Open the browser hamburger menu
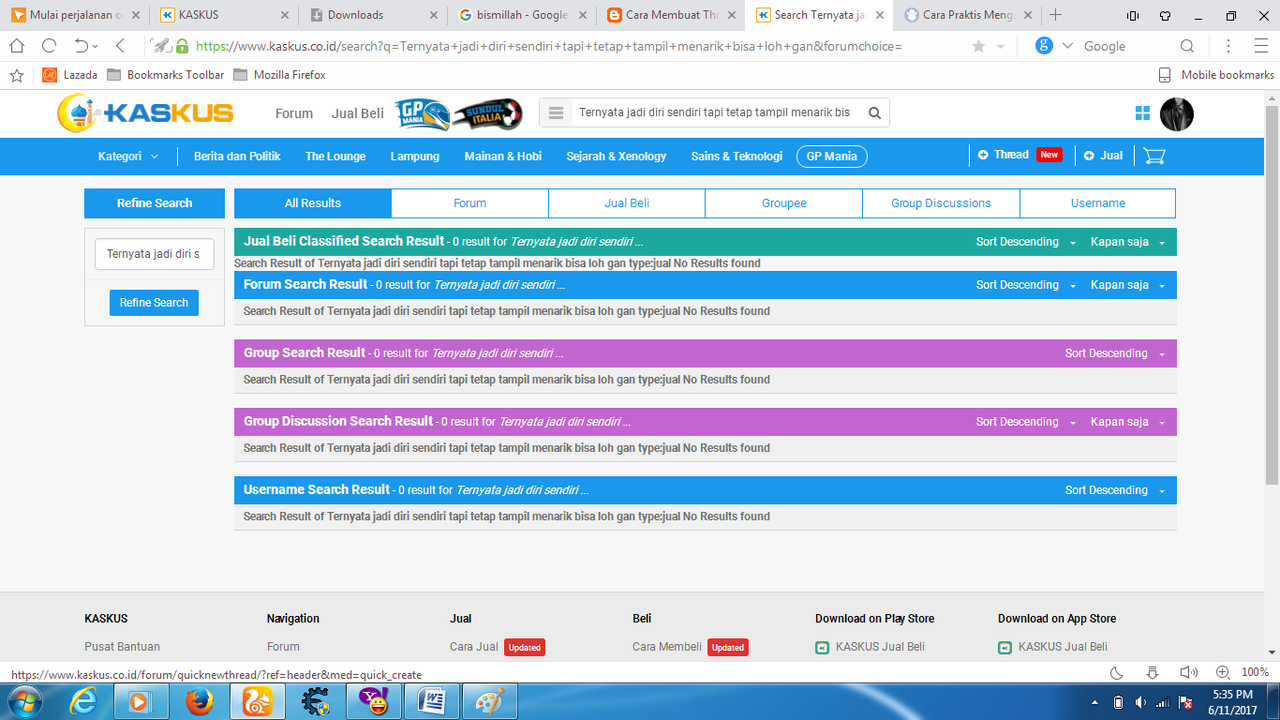Viewport: 1280px width, 720px height. point(1261,46)
